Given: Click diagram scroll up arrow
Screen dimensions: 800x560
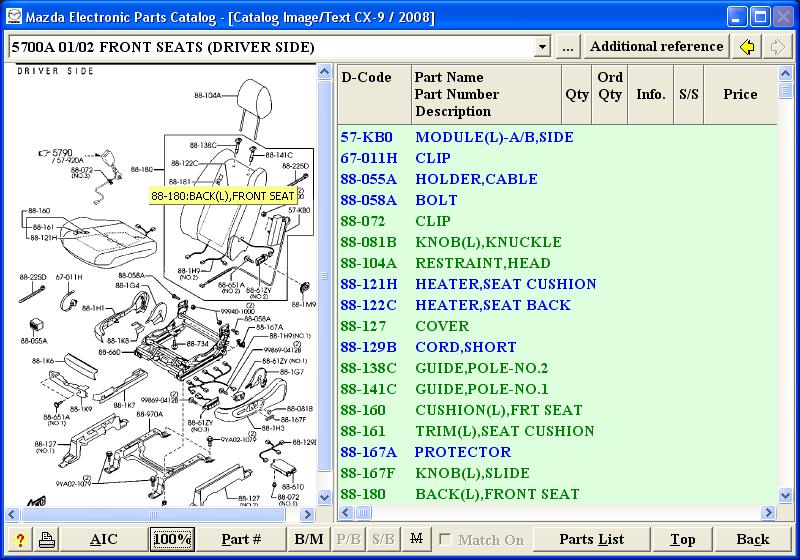Looking at the screenshot, I should click(324, 72).
